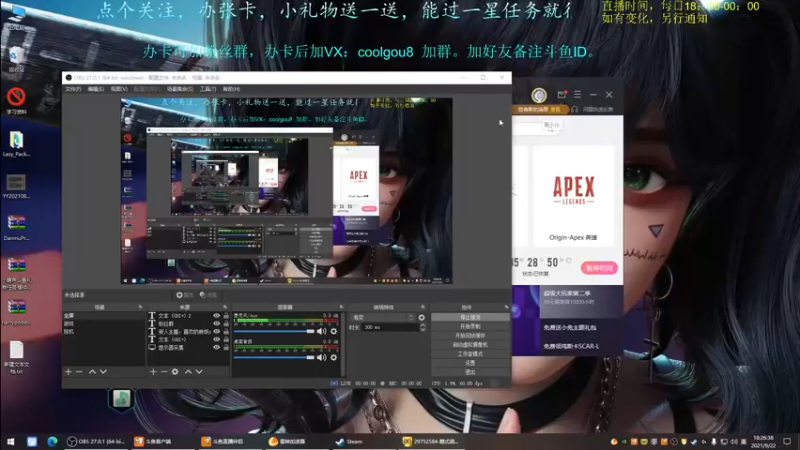Screen dimensions: 800x450
Task: Open scene transition properties gear icon
Action: click(421, 317)
